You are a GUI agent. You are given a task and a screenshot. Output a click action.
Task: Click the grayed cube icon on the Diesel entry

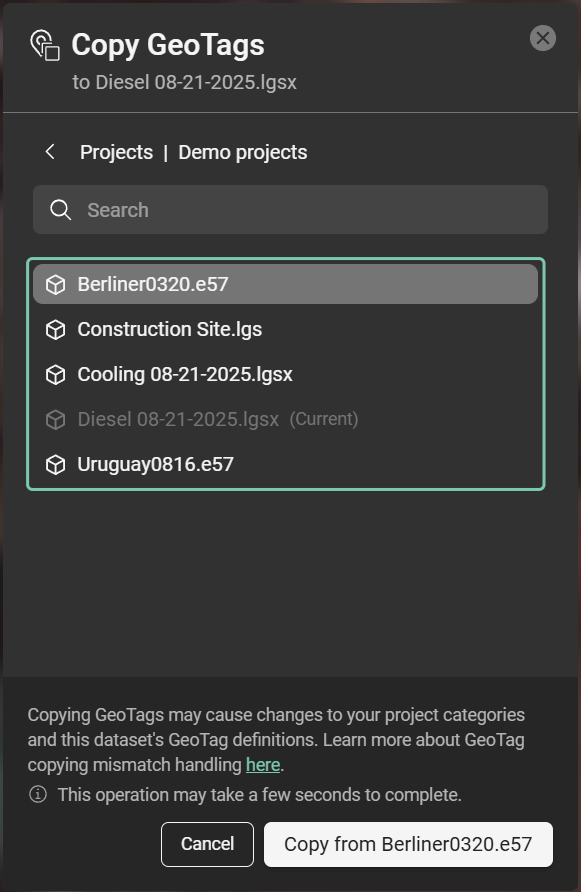point(55,419)
